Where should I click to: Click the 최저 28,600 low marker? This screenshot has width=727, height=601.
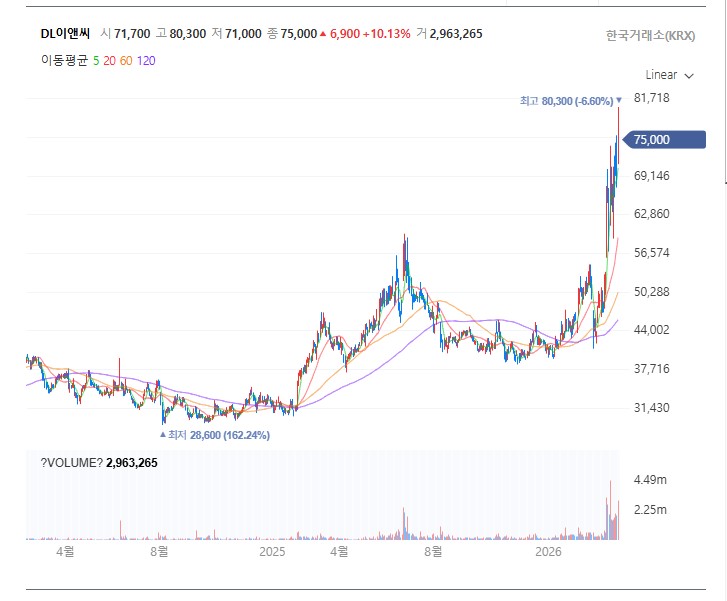point(215,435)
